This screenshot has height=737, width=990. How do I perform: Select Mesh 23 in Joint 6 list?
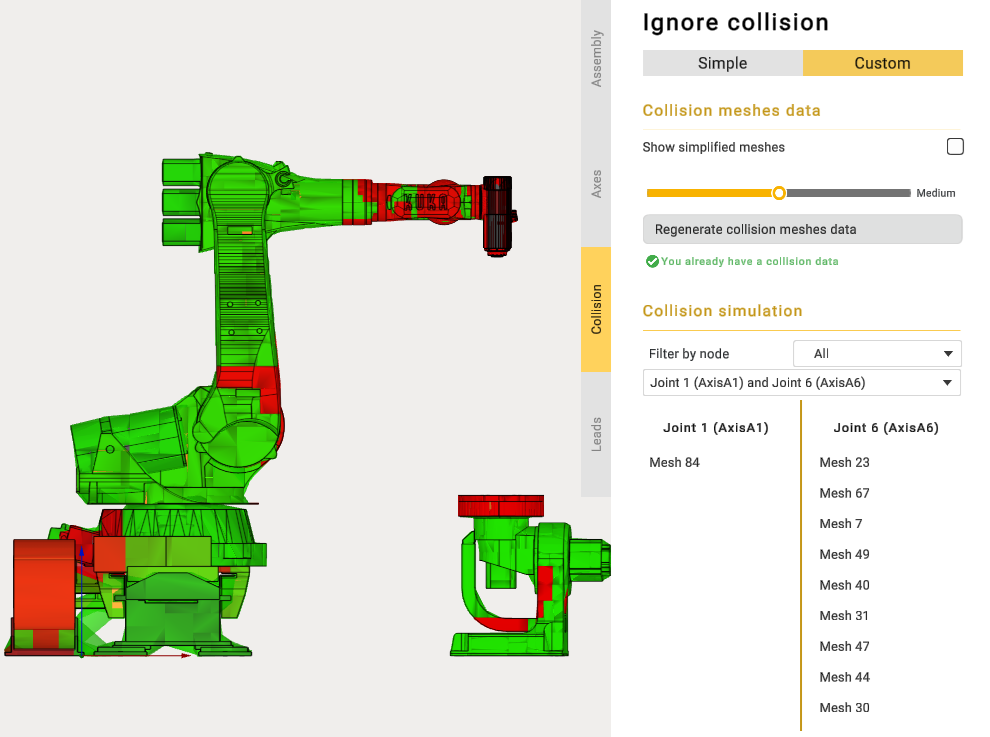pyautogui.click(x=844, y=462)
